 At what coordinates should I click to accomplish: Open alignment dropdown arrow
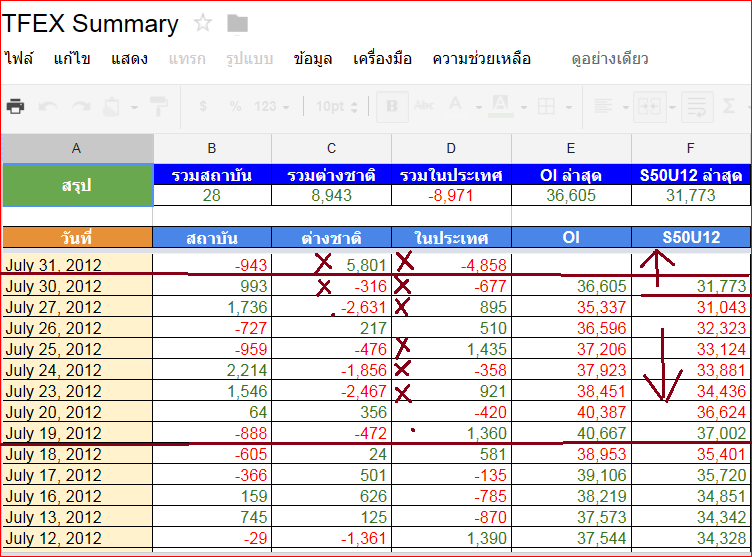tap(625, 107)
